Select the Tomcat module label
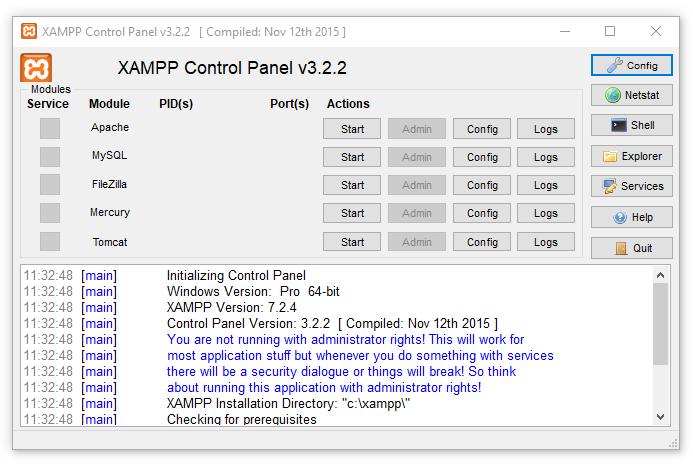Screen dimensions: 693x464 (x=110, y=242)
